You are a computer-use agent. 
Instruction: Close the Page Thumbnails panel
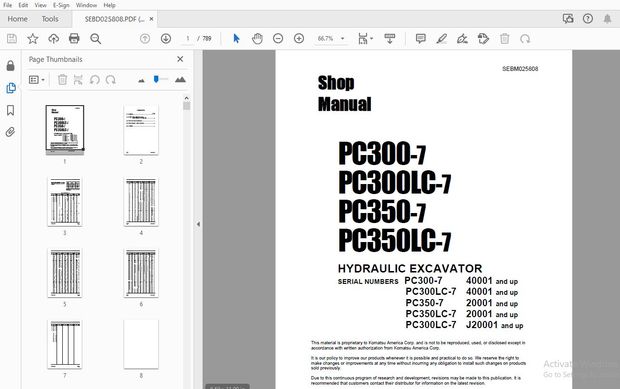(x=180, y=59)
